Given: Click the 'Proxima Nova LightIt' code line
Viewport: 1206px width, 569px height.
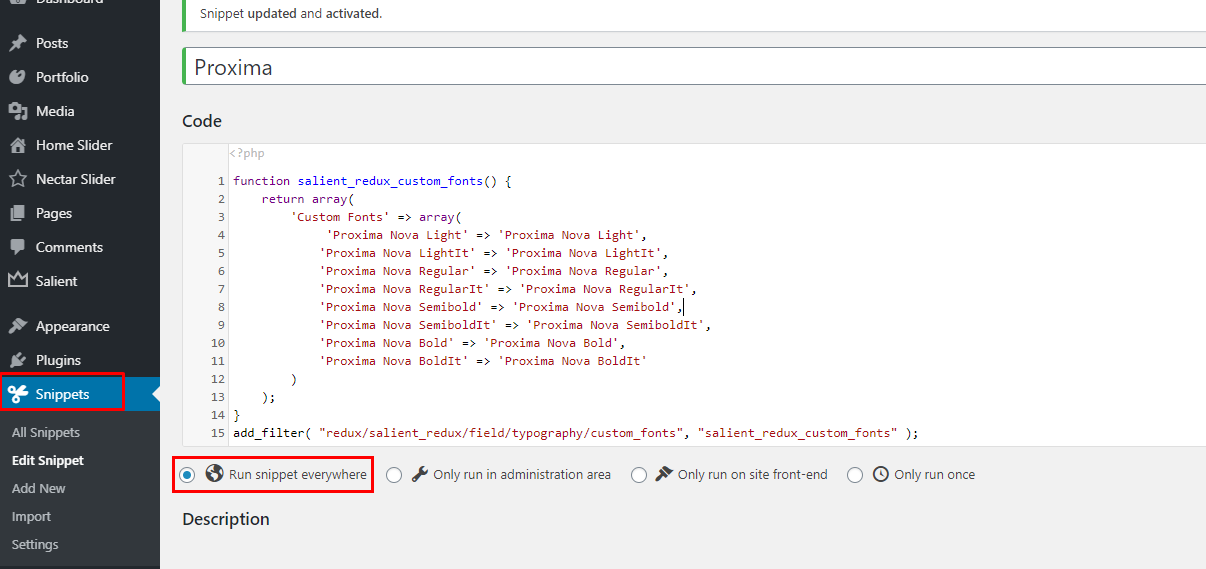Looking at the screenshot, I should tap(494, 253).
